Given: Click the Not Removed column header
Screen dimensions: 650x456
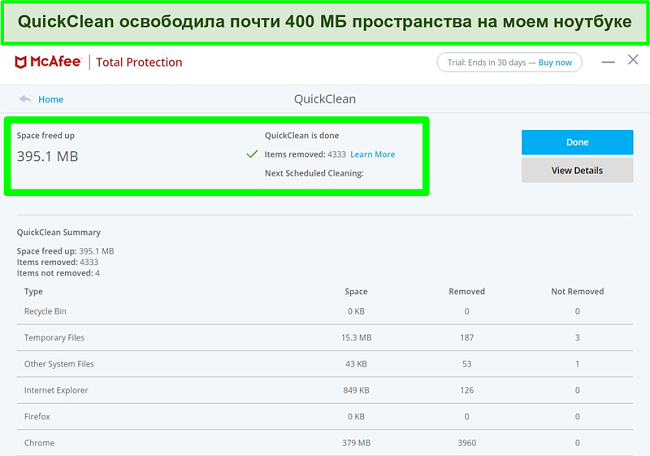Looking at the screenshot, I should tap(577, 291).
